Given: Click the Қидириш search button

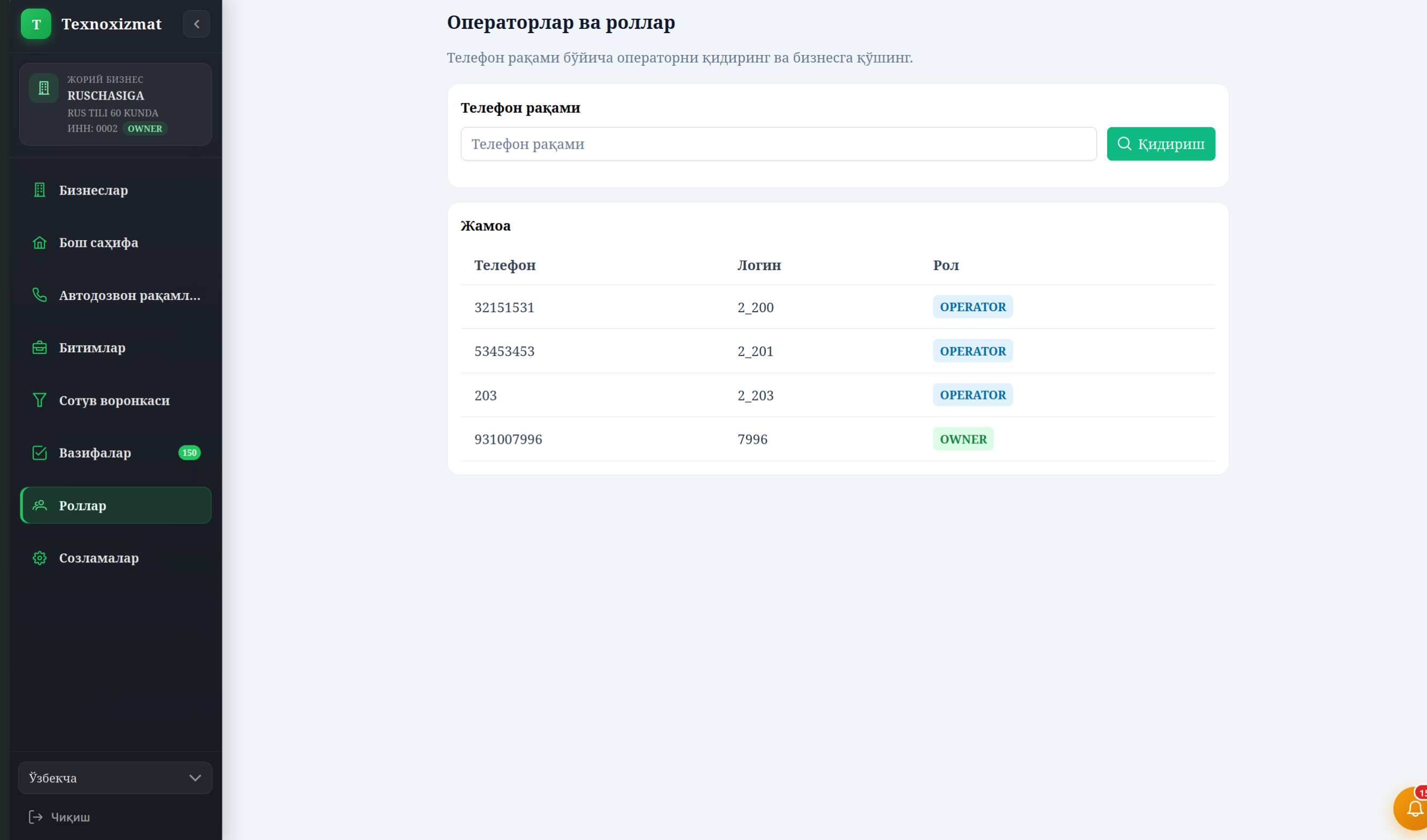Looking at the screenshot, I should click(x=1161, y=144).
